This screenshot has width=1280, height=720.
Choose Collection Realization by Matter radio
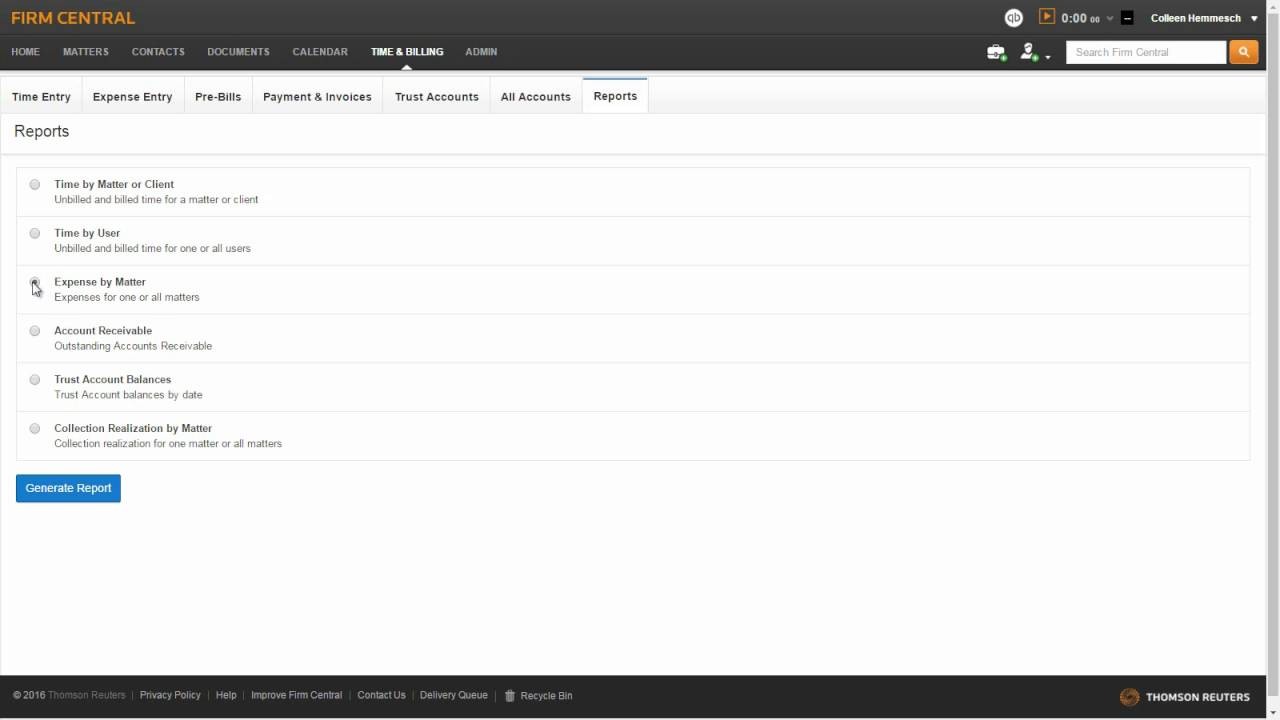point(35,429)
